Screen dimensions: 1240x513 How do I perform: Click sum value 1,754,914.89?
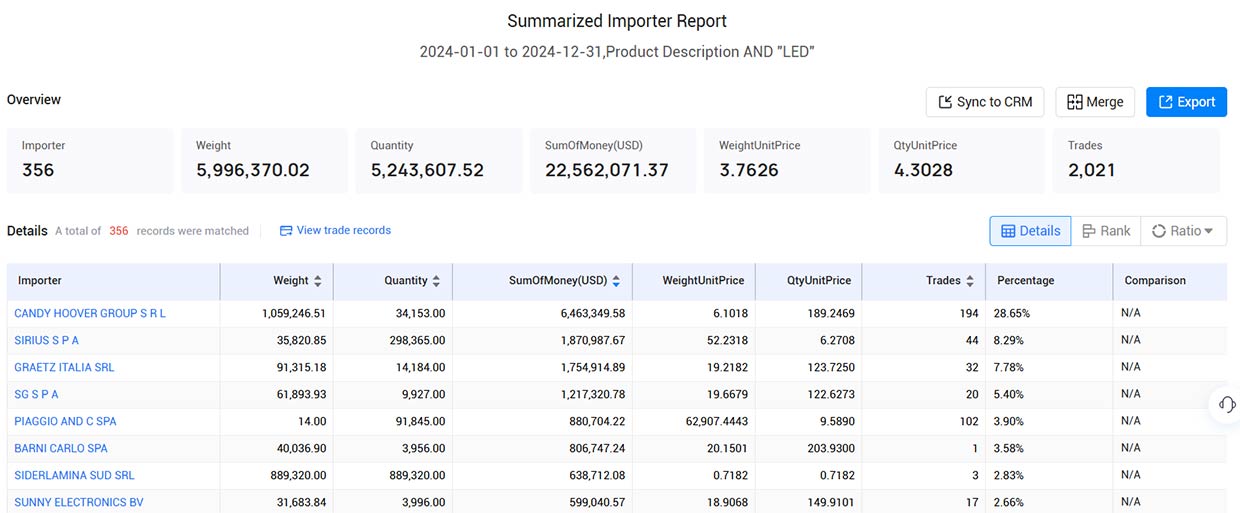[591, 367]
